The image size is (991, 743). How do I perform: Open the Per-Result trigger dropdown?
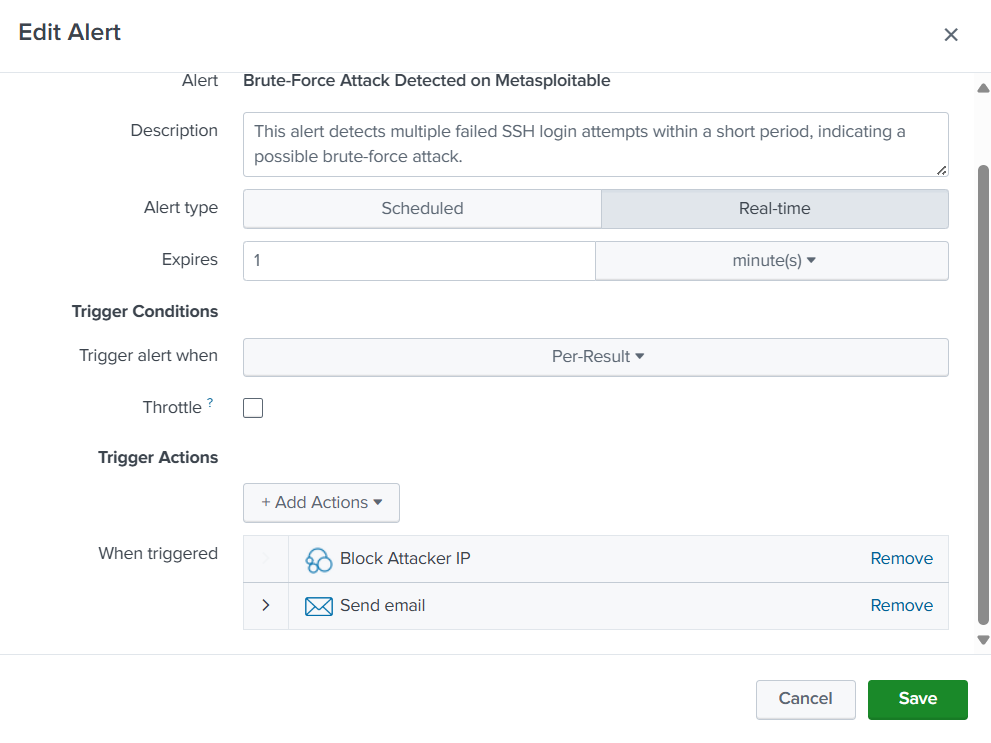point(595,357)
